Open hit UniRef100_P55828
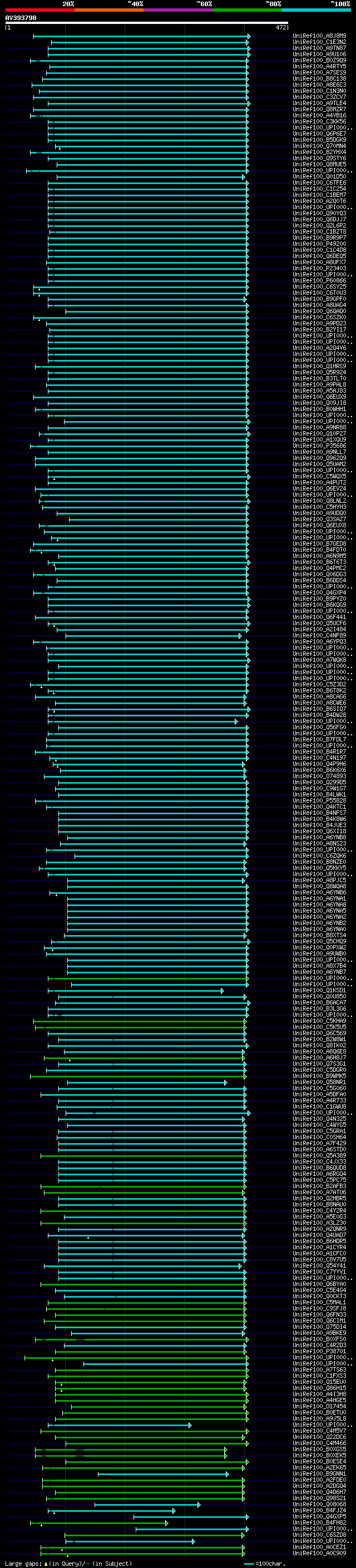Screen dimensions: 356x1568 coord(319,801)
